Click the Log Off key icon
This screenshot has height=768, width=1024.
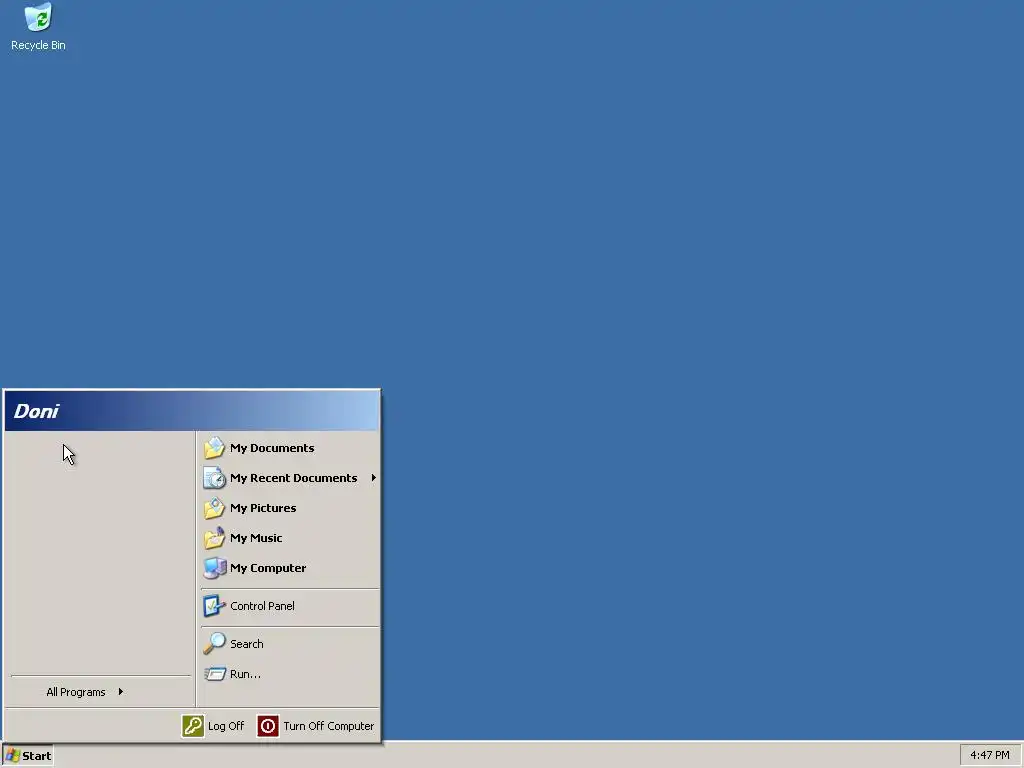[x=193, y=726]
